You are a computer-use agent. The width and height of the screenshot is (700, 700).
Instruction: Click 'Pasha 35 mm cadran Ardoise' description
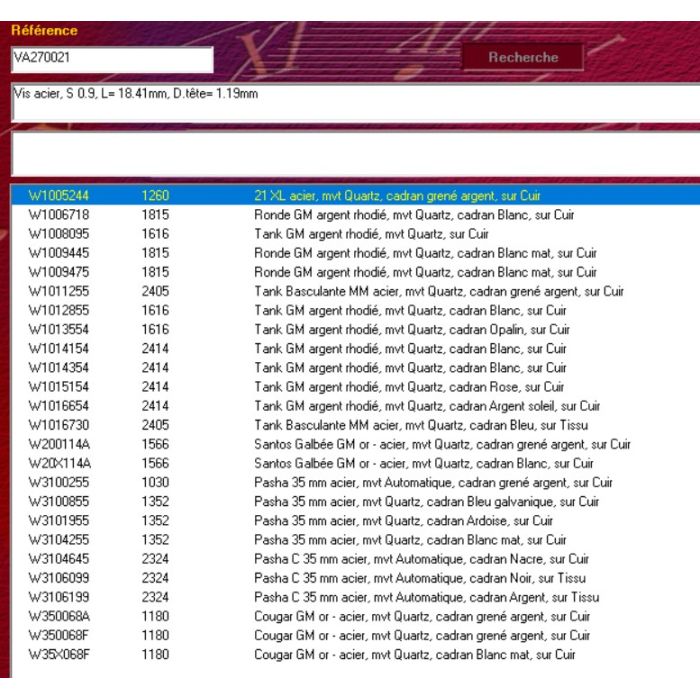[x=404, y=521]
